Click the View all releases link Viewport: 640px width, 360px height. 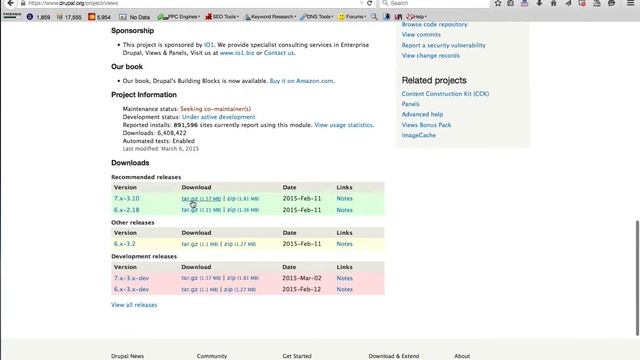[134, 305]
